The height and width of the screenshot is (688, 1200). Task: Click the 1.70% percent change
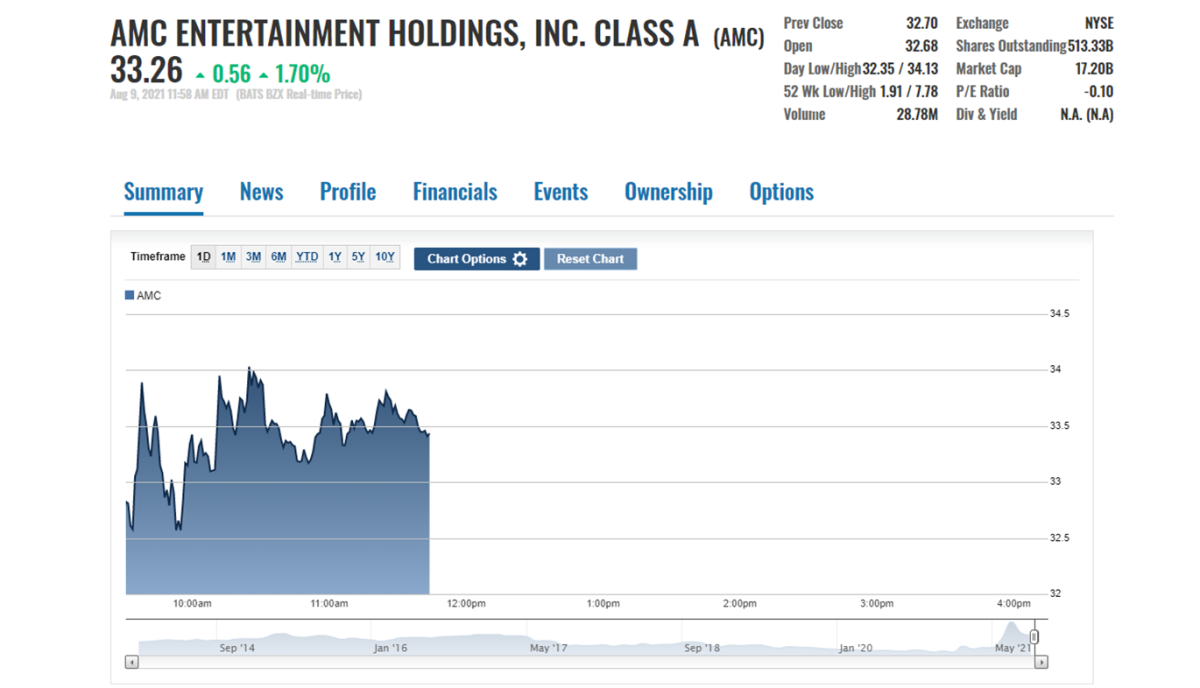point(300,73)
